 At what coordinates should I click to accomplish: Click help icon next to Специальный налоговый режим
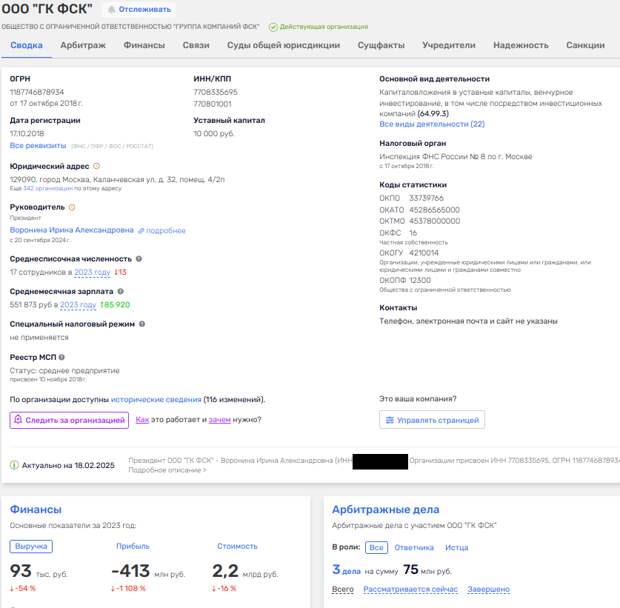point(142,324)
